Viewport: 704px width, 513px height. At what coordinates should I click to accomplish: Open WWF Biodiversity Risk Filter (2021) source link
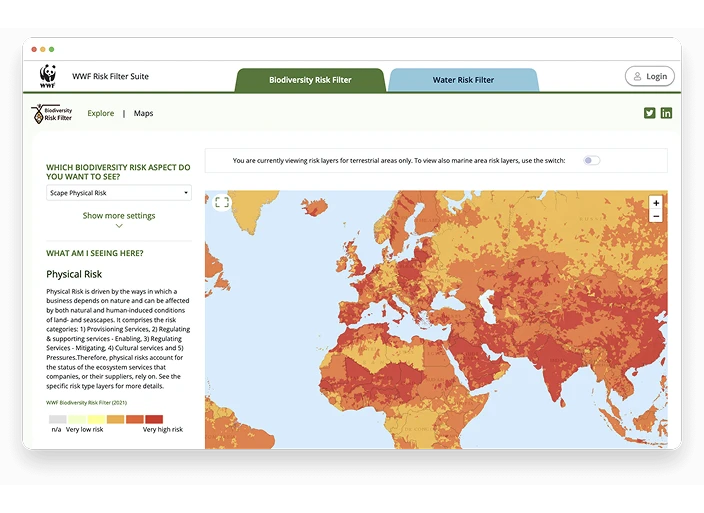87,403
